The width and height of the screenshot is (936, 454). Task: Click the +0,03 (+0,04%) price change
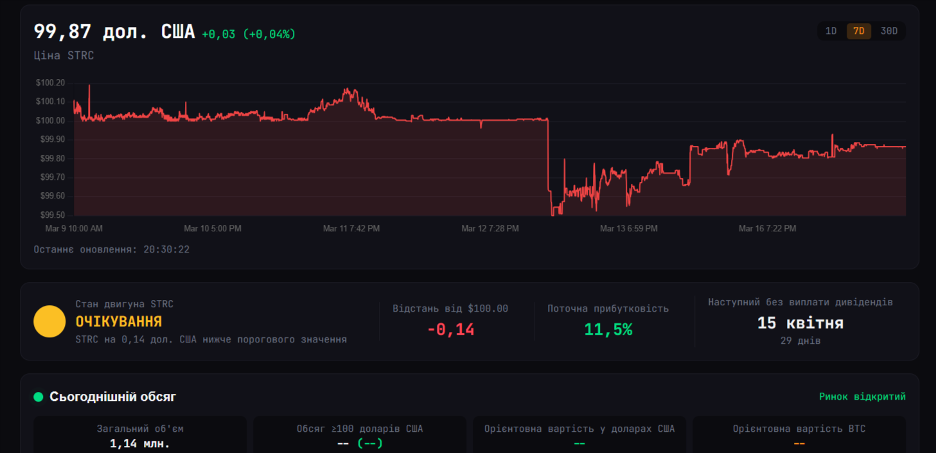(248, 34)
